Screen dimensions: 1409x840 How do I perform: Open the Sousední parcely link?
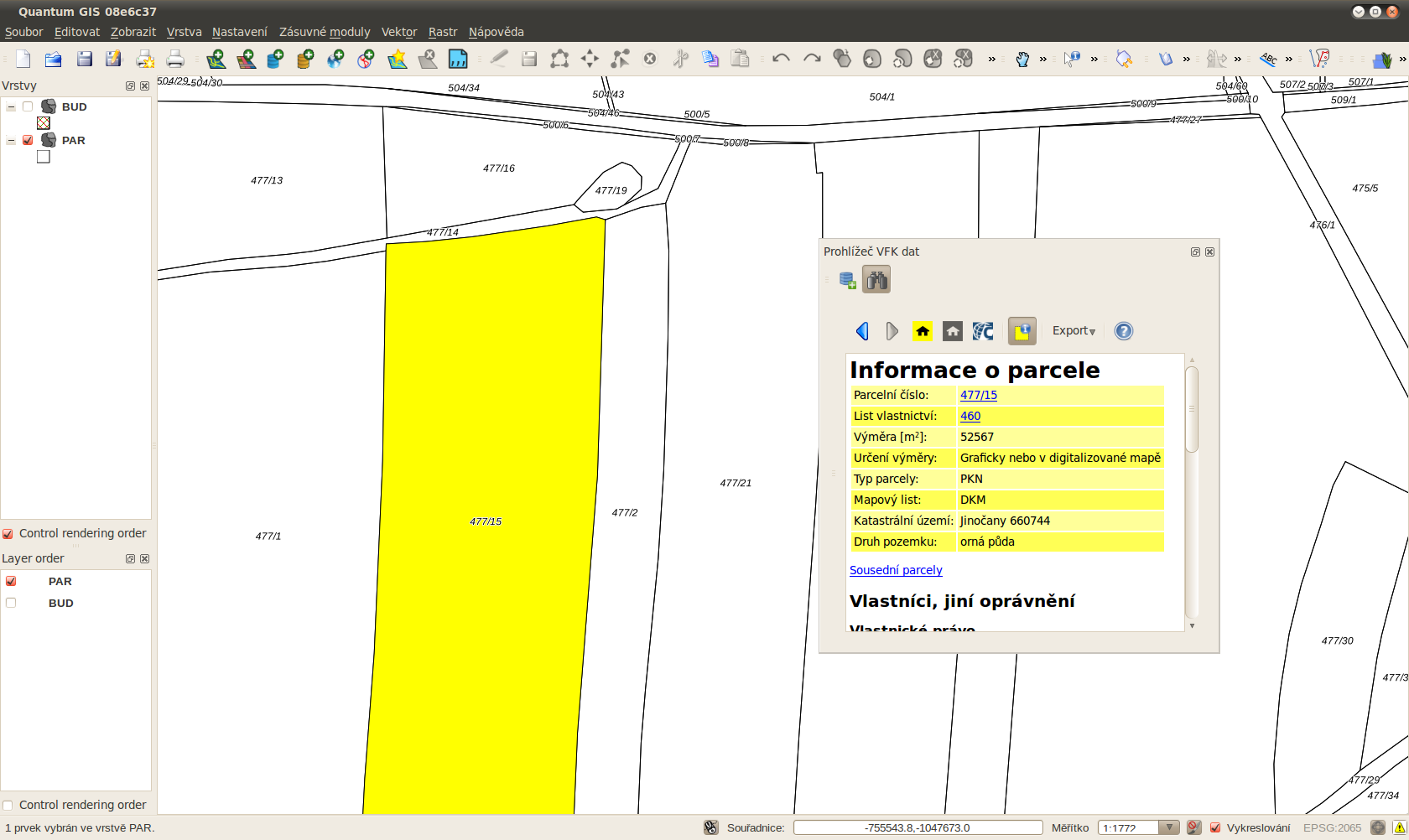tap(896, 570)
